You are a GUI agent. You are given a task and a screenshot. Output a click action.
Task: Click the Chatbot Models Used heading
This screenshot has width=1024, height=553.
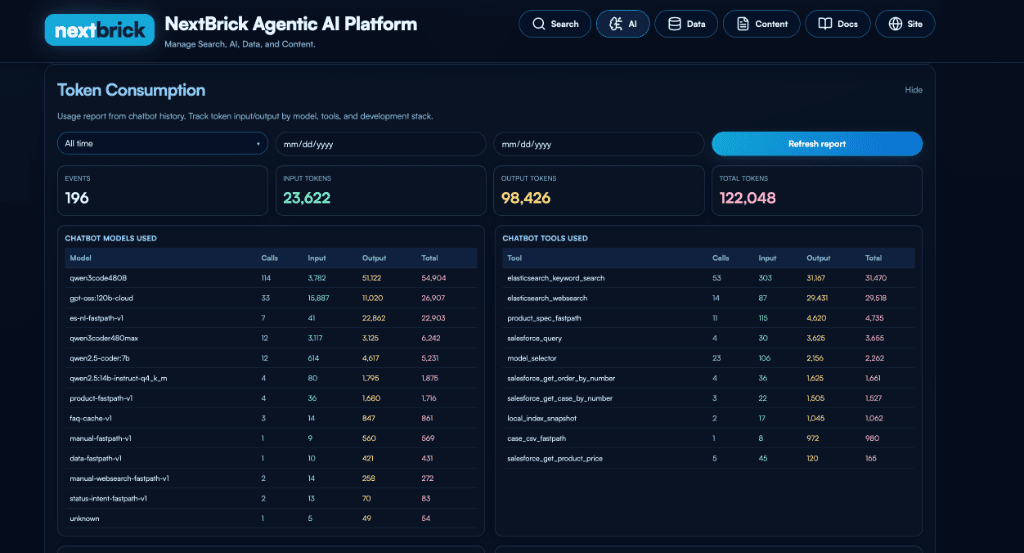(x=110, y=238)
